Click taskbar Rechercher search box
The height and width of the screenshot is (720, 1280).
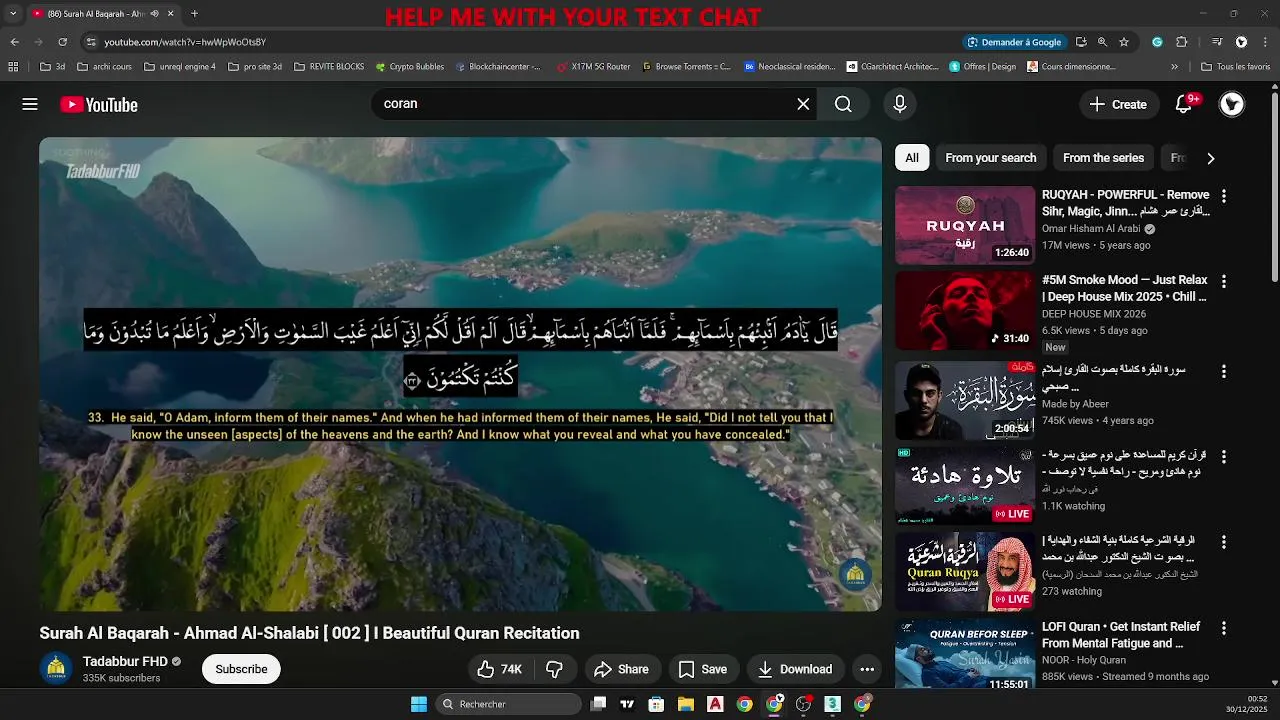pos(509,704)
